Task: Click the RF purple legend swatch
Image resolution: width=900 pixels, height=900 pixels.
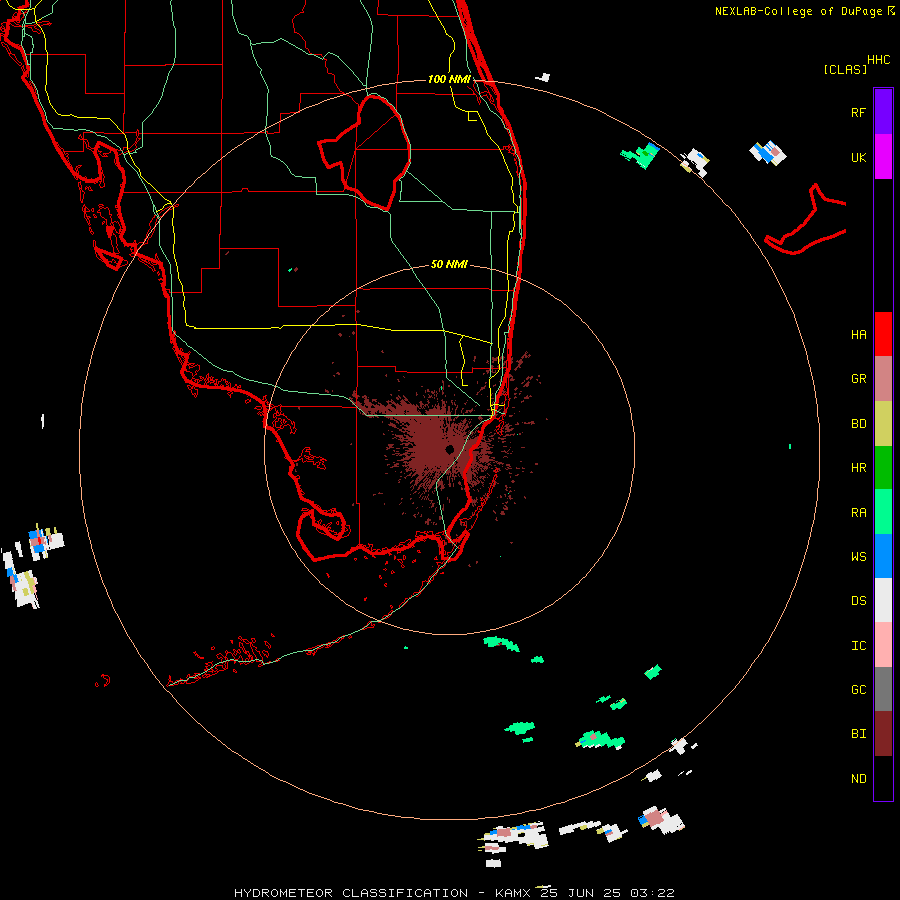Action: click(883, 112)
